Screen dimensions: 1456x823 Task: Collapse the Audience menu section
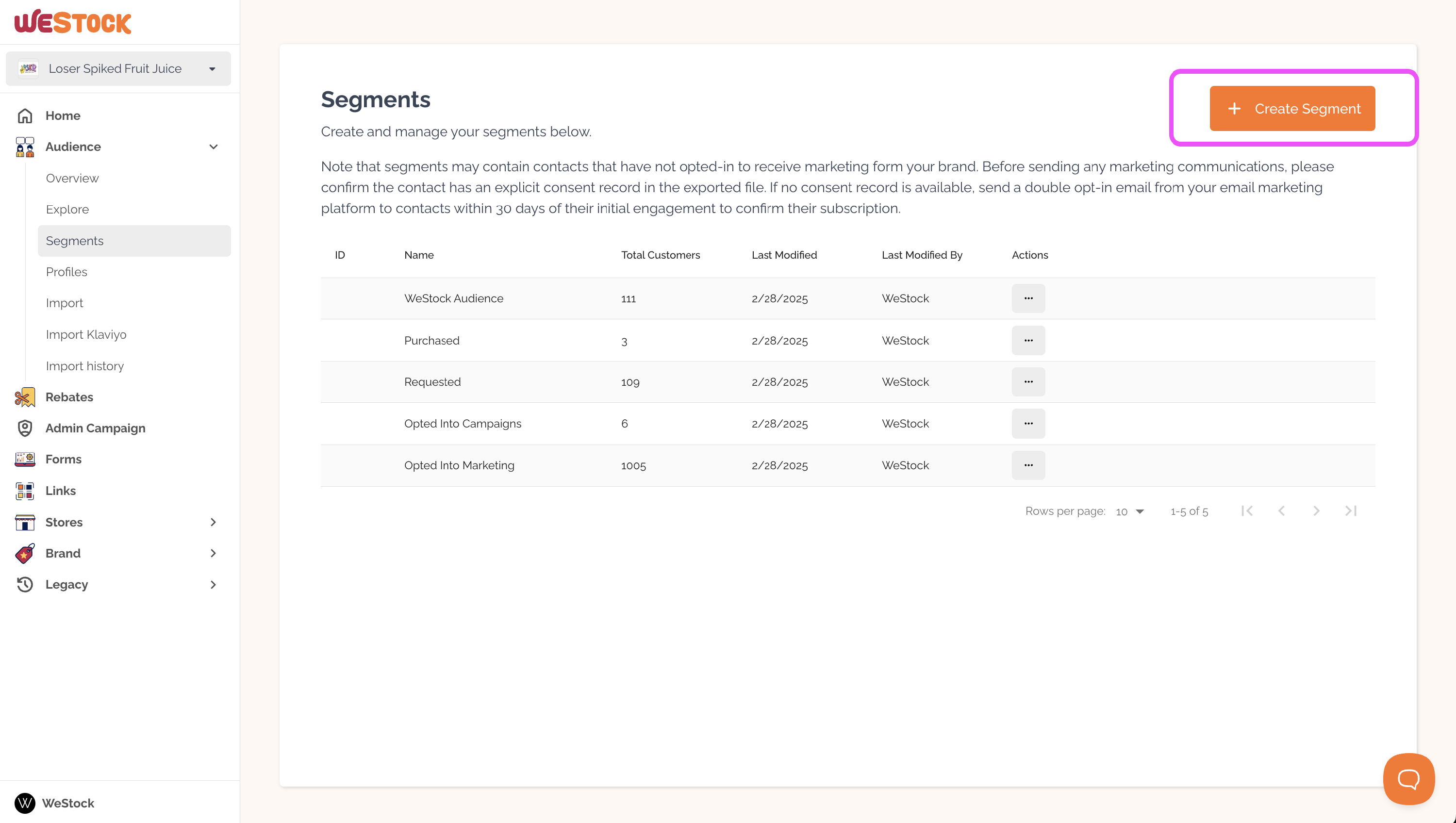(x=213, y=147)
